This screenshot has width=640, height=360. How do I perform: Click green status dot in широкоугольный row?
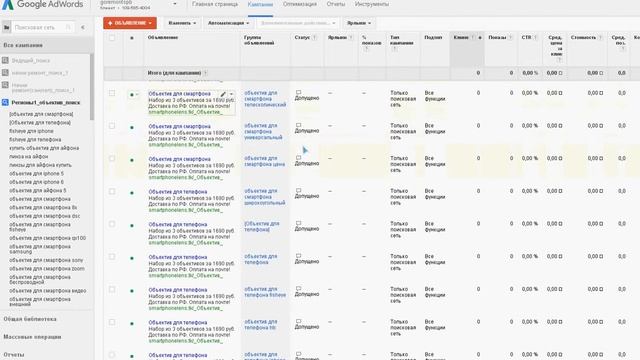pyautogui.click(x=131, y=193)
